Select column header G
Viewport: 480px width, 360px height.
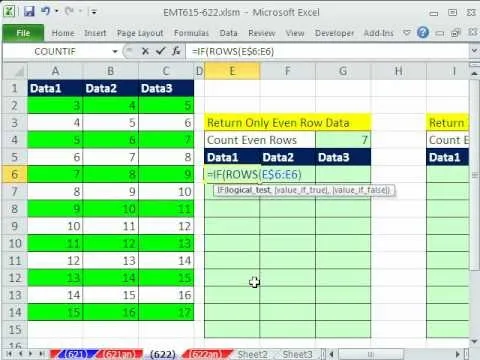343,71
